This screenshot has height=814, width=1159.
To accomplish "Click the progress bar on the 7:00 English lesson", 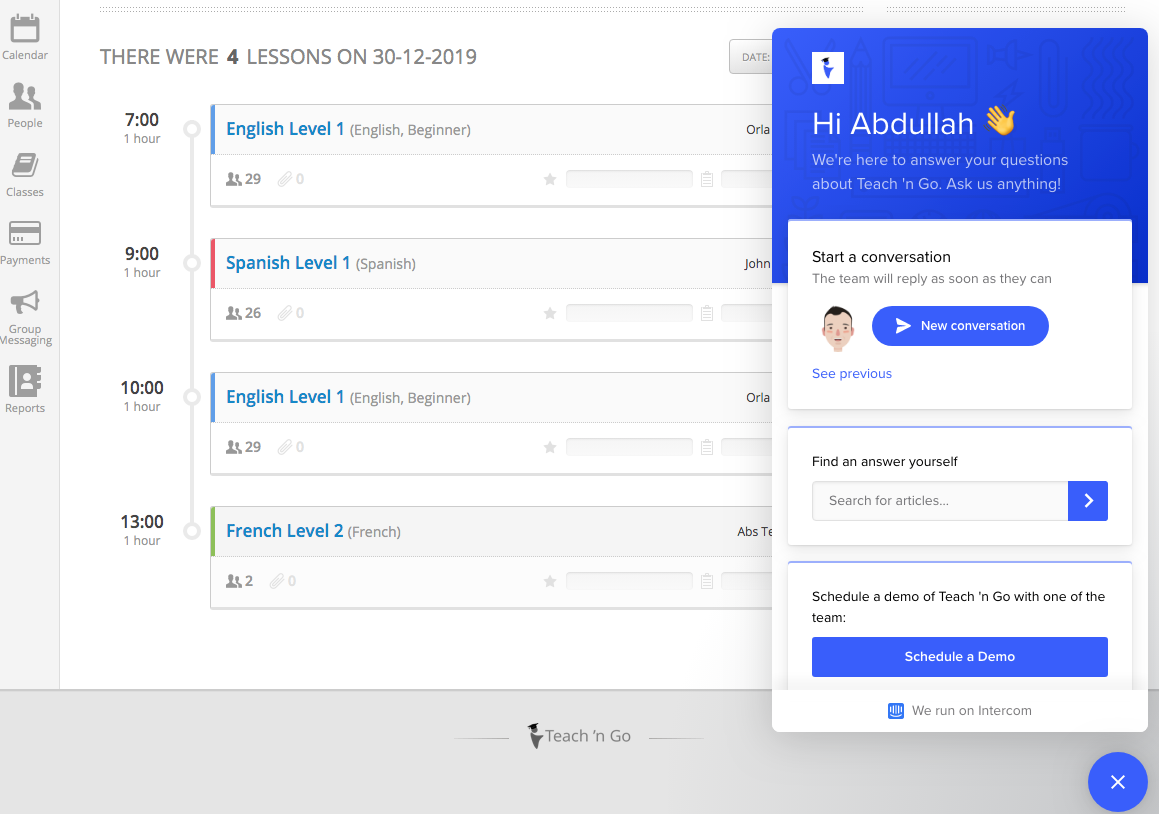I will coord(628,178).
